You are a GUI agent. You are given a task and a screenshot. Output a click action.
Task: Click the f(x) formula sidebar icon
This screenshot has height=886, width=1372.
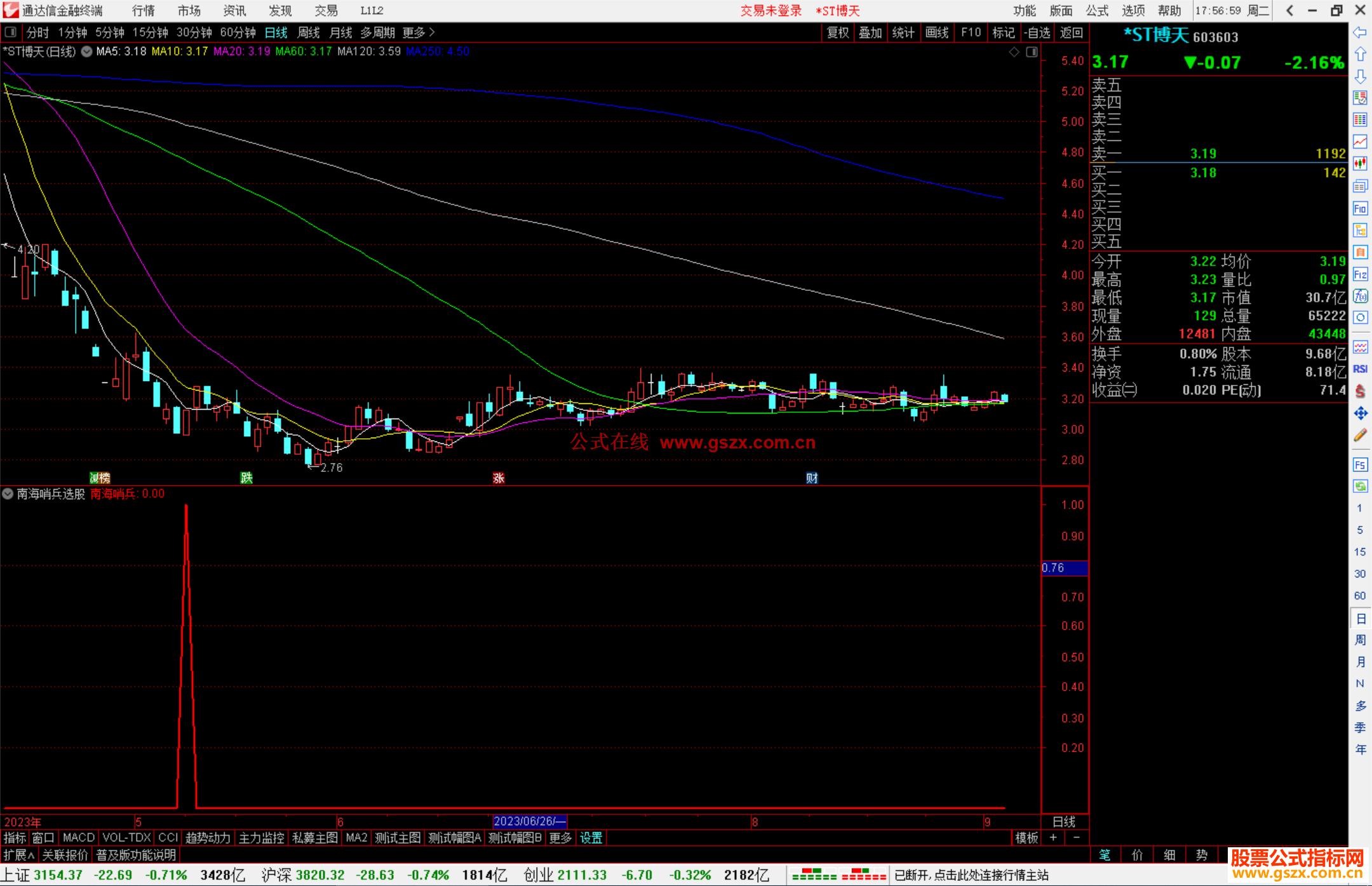coord(1360,297)
